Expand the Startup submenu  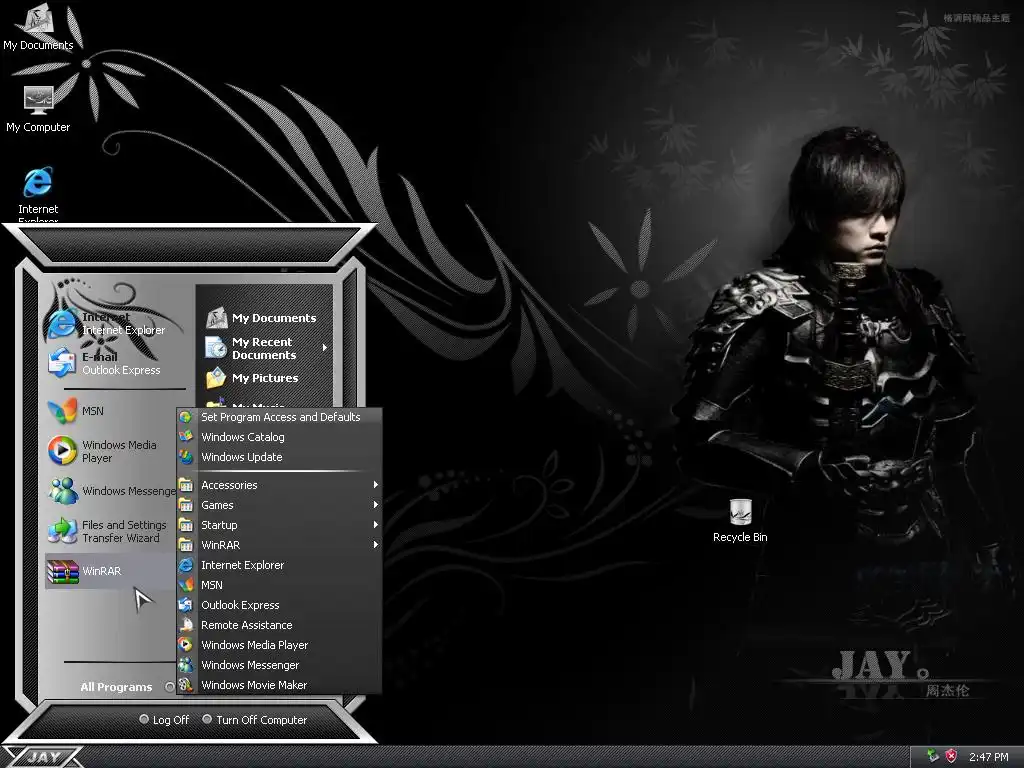(279, 525)
